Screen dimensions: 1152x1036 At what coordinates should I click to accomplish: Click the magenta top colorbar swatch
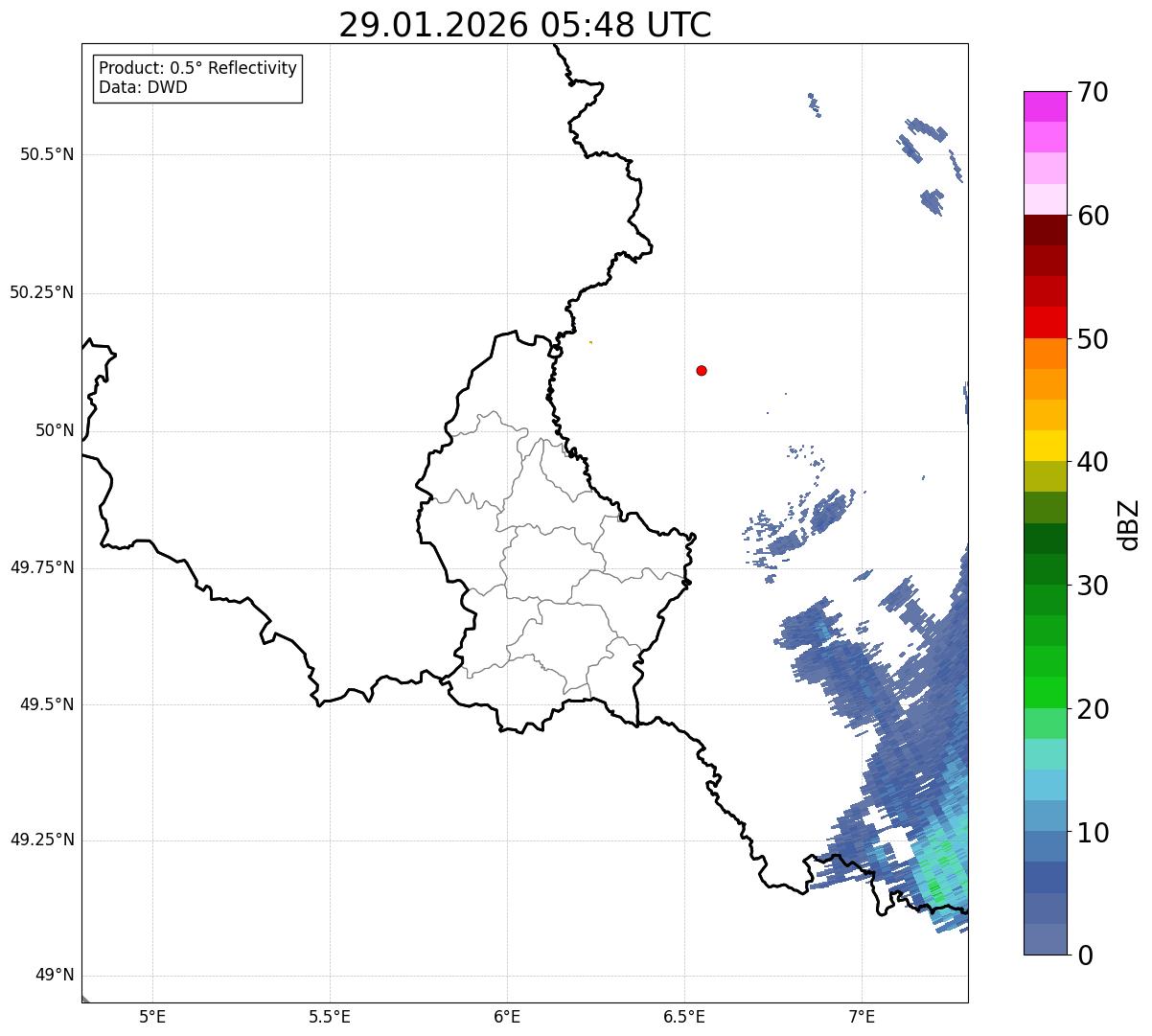tap(1045, 106)
